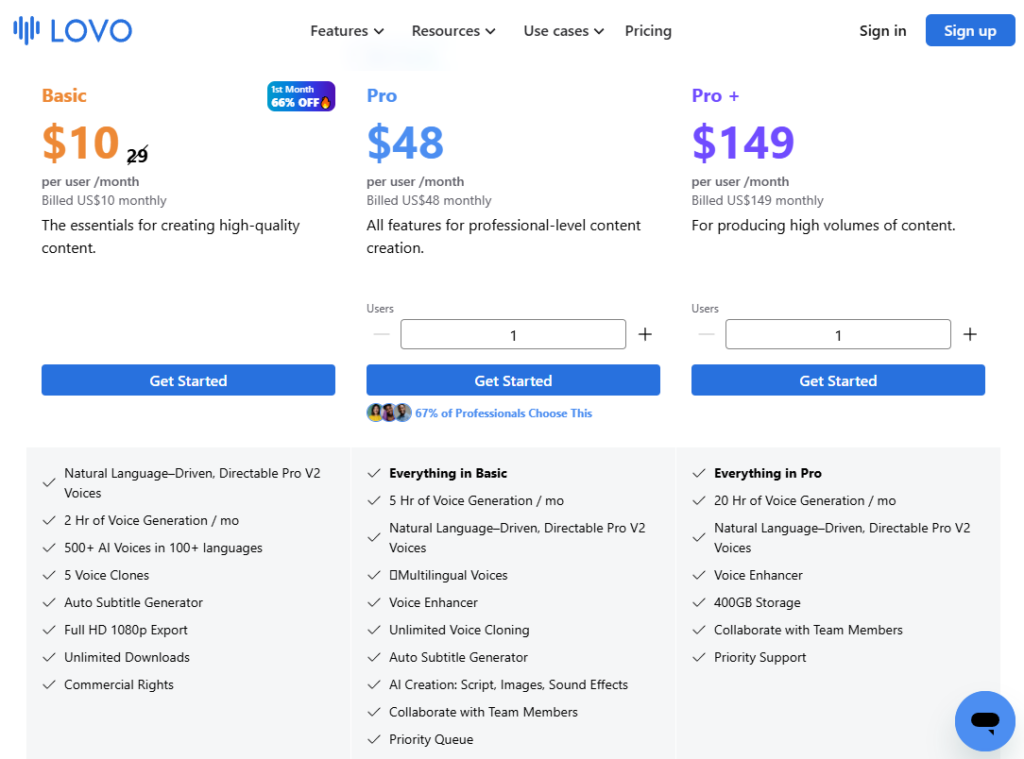The height and width of the screenshot is (759, 1024).
Task: Get Started with the Basic plan
Action: point(188,380)
